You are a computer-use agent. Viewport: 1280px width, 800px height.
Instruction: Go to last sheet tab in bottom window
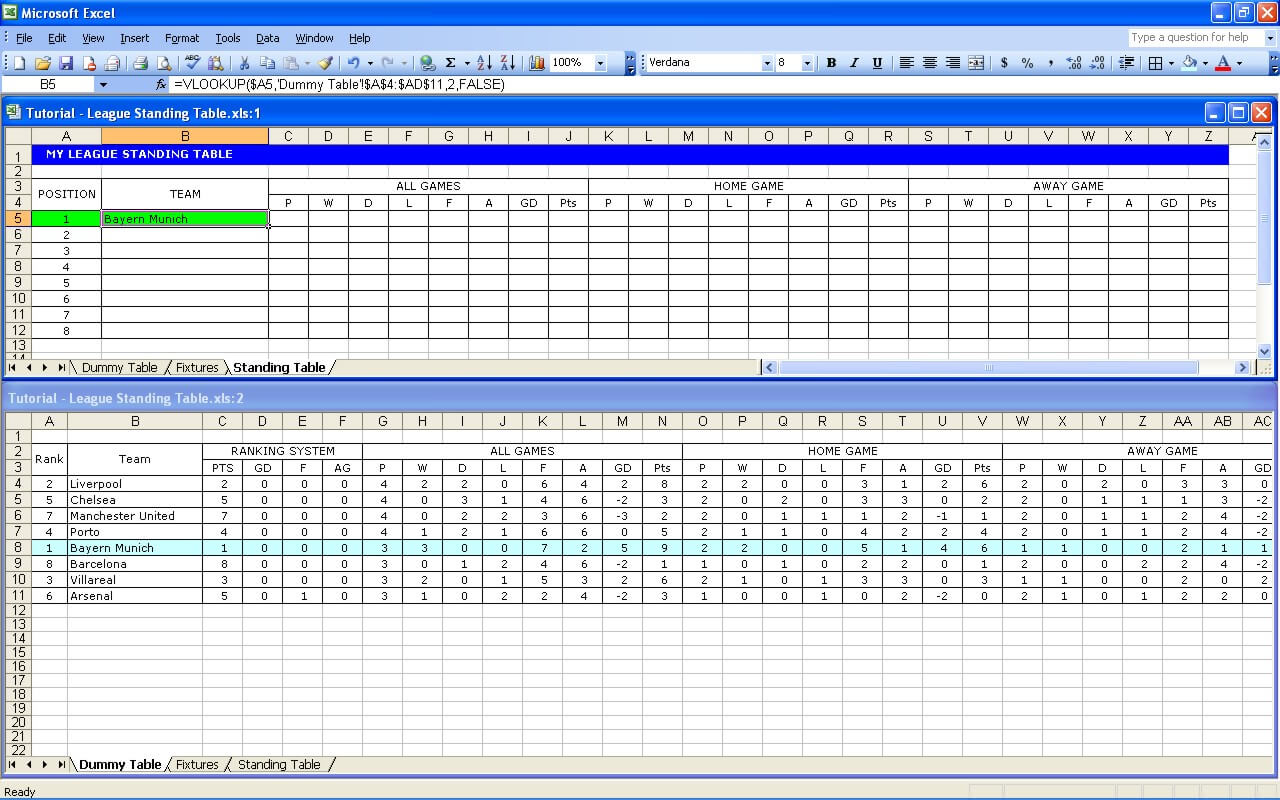62,765
